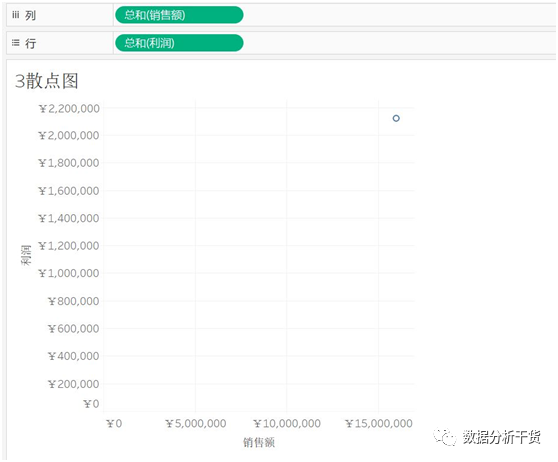This screenshot has width=558, height=462.
Task: Click the ¥200,000 tick on the profit axis
Action: tap(74, 384)
